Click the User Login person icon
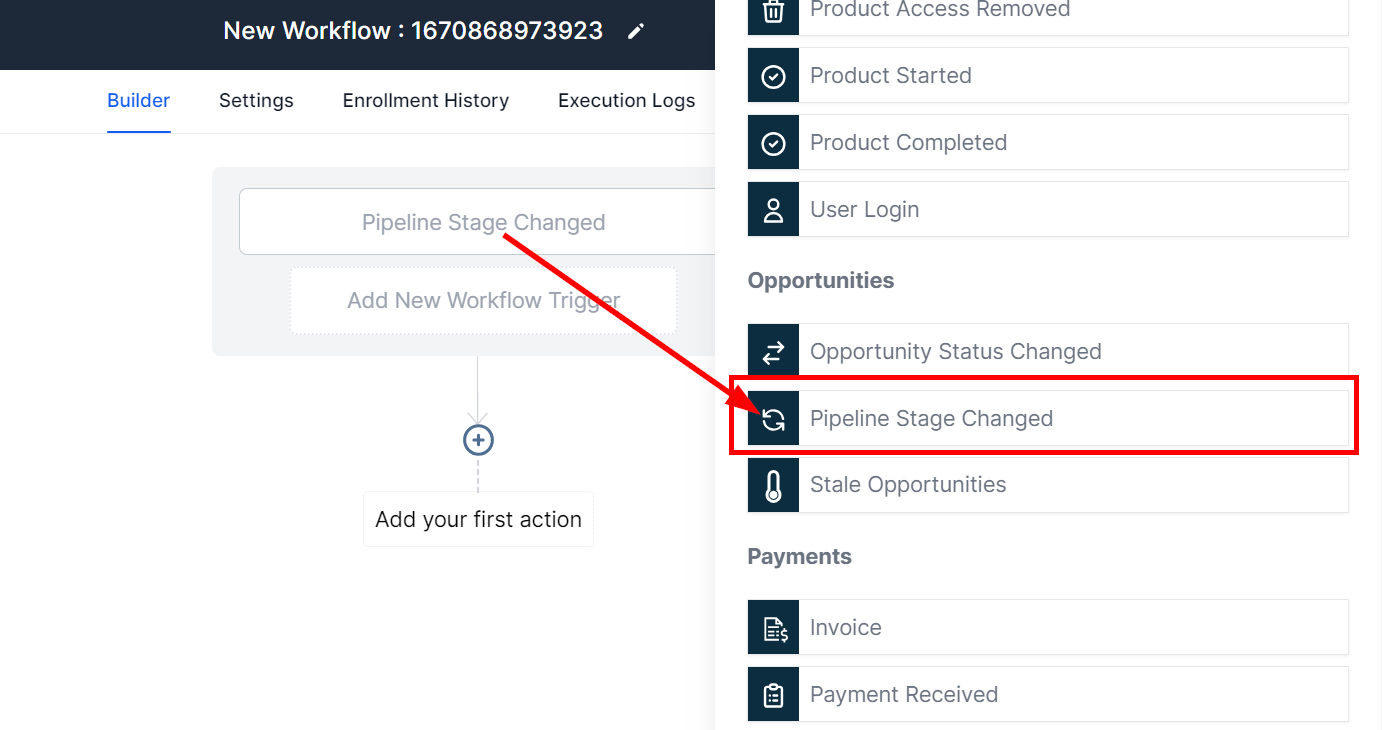The image size is (1382, 730). pos(773,210)
